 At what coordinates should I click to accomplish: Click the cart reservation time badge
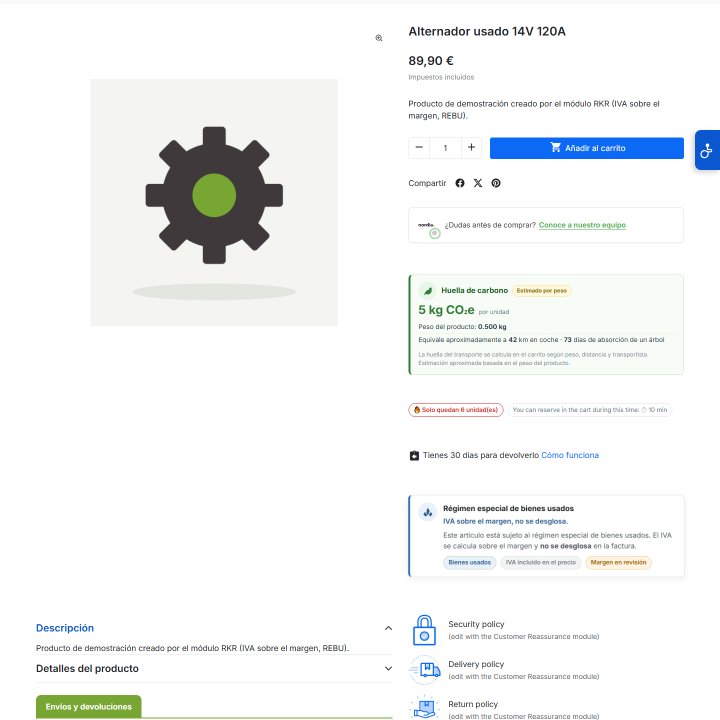[590, 410]
